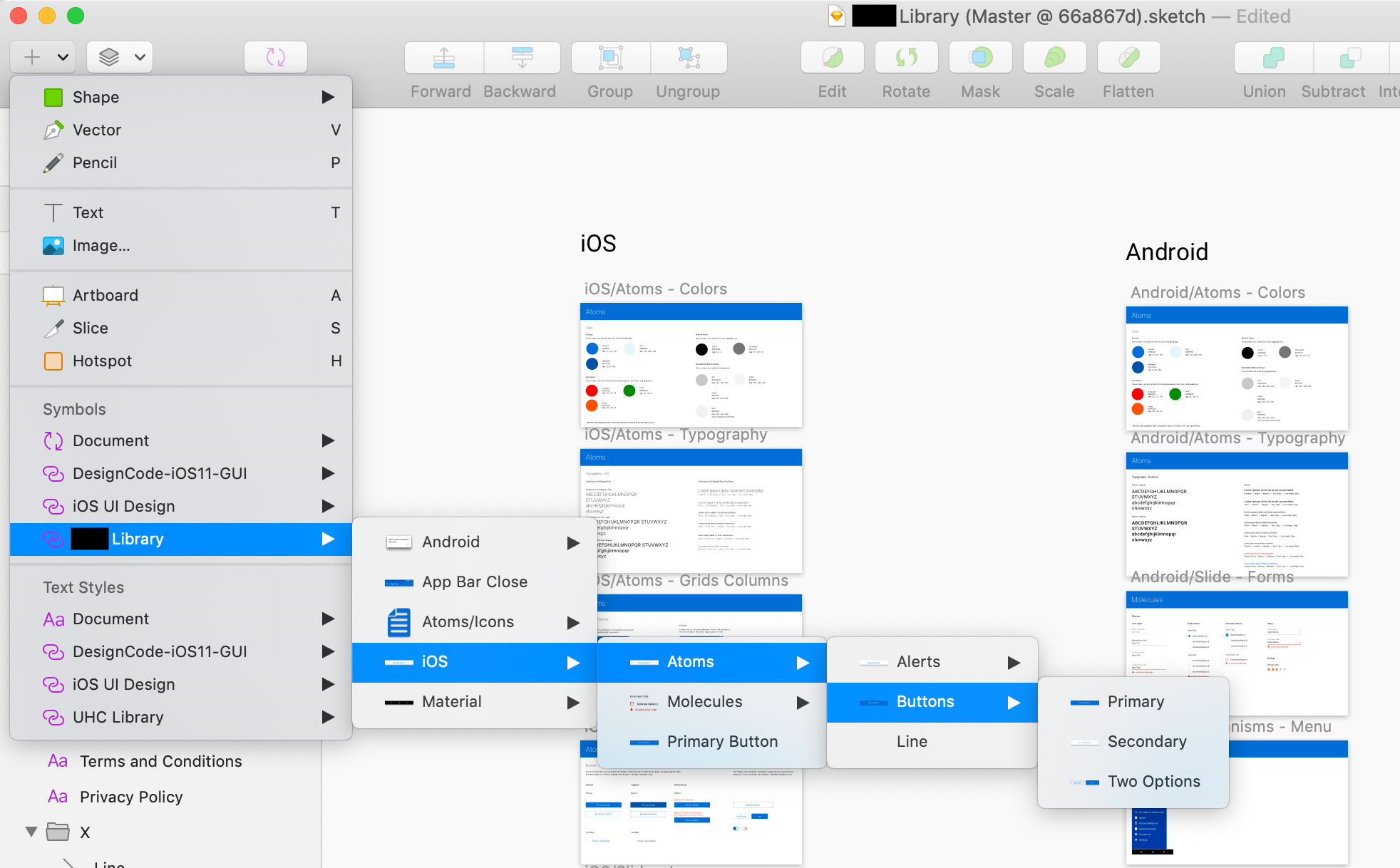This screenshot has width=1400, height=868.
Task: Open the iOS UI Design symbols submenu
Action: (x=124, y=506)
